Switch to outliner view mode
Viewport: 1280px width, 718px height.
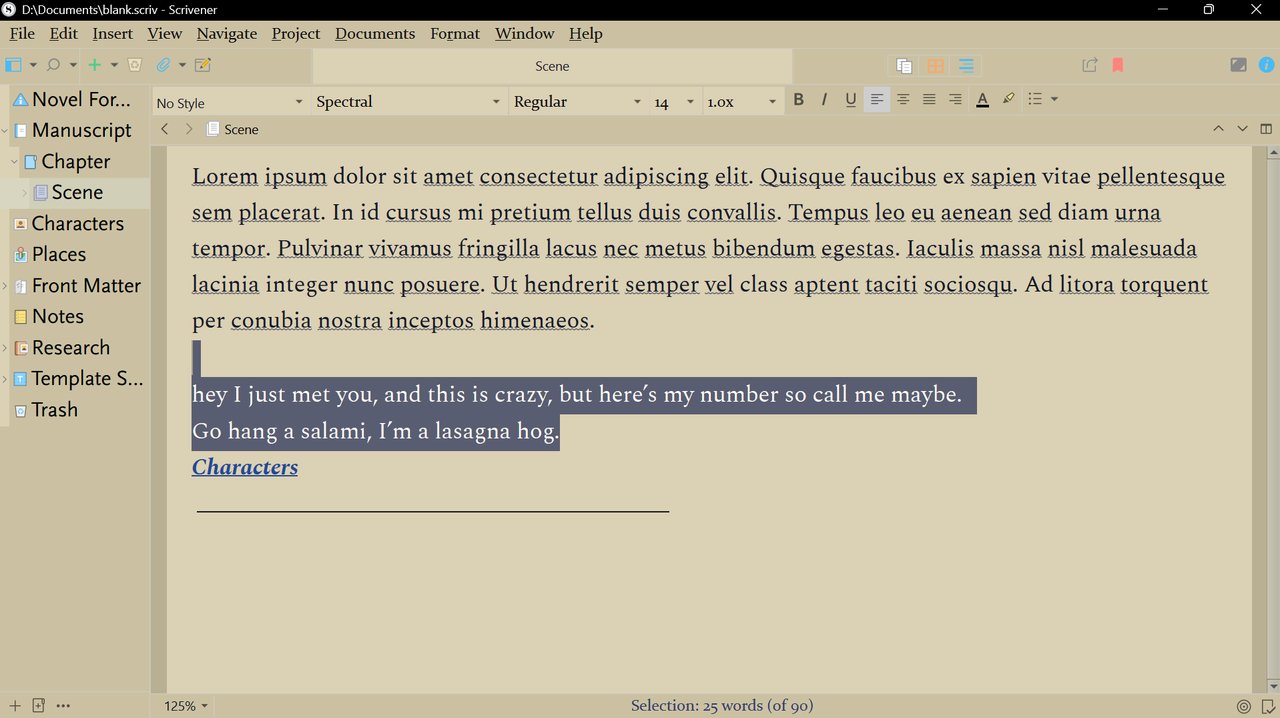[966, 66]
